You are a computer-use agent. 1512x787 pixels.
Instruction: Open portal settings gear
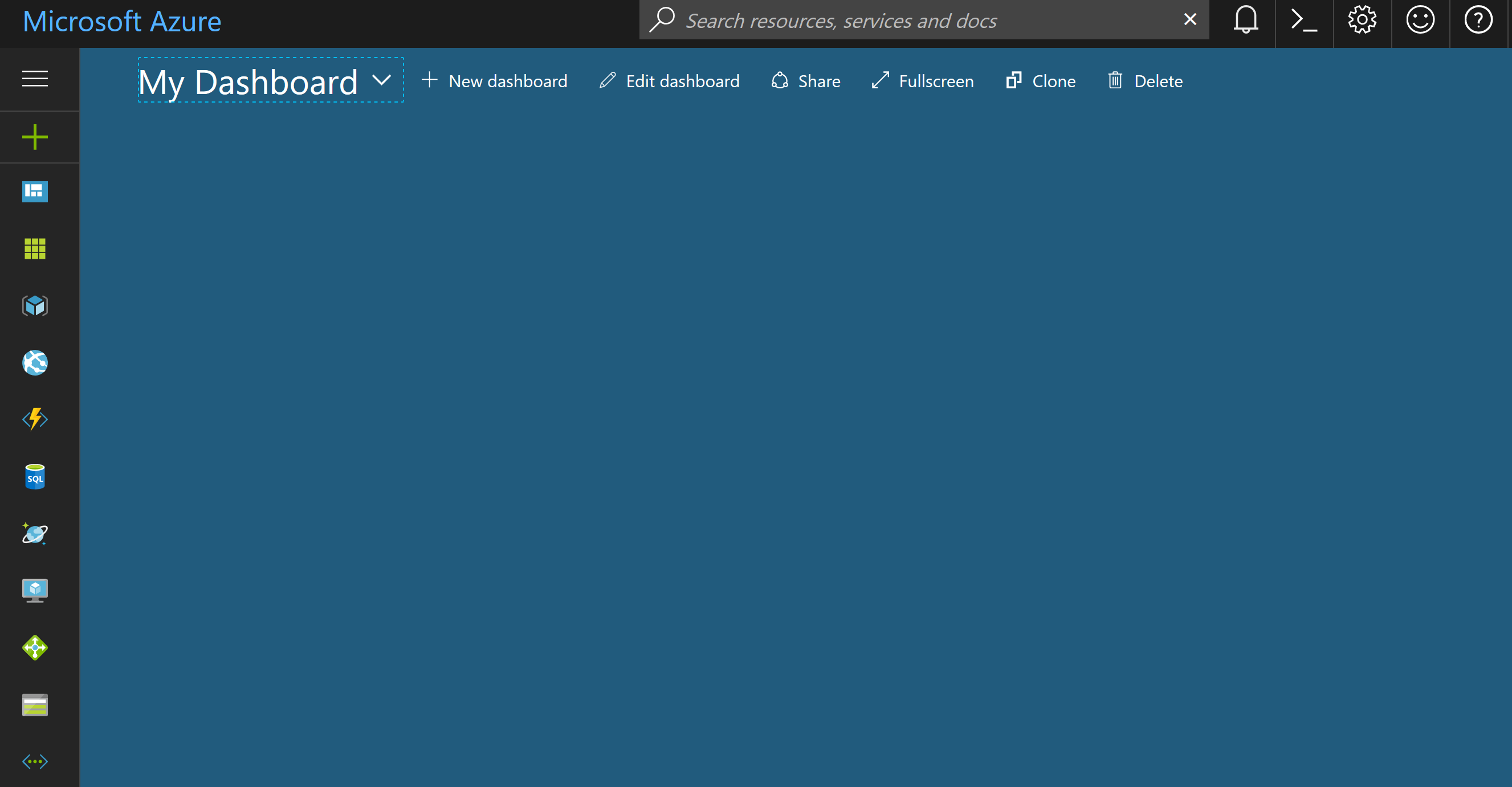[1362, 21]
